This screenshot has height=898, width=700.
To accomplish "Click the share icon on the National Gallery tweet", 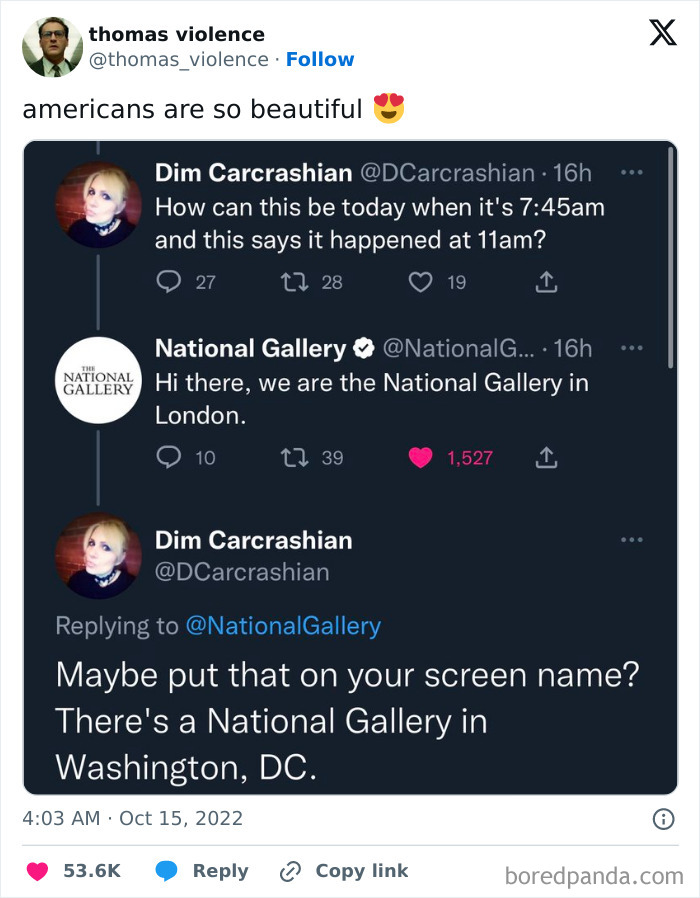I will [x=546, y=457].
